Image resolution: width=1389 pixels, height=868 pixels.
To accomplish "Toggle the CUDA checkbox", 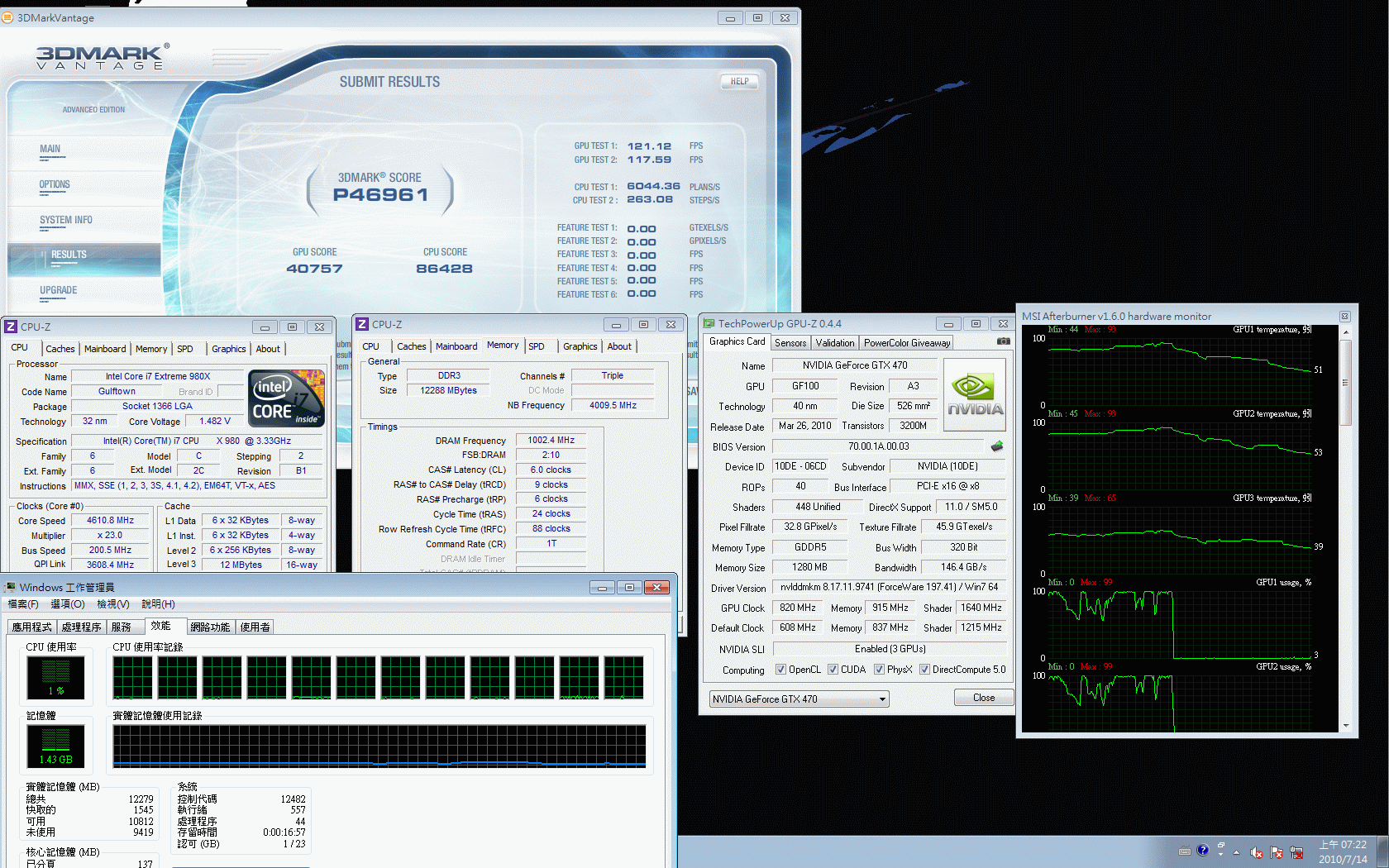I will 833,670.
